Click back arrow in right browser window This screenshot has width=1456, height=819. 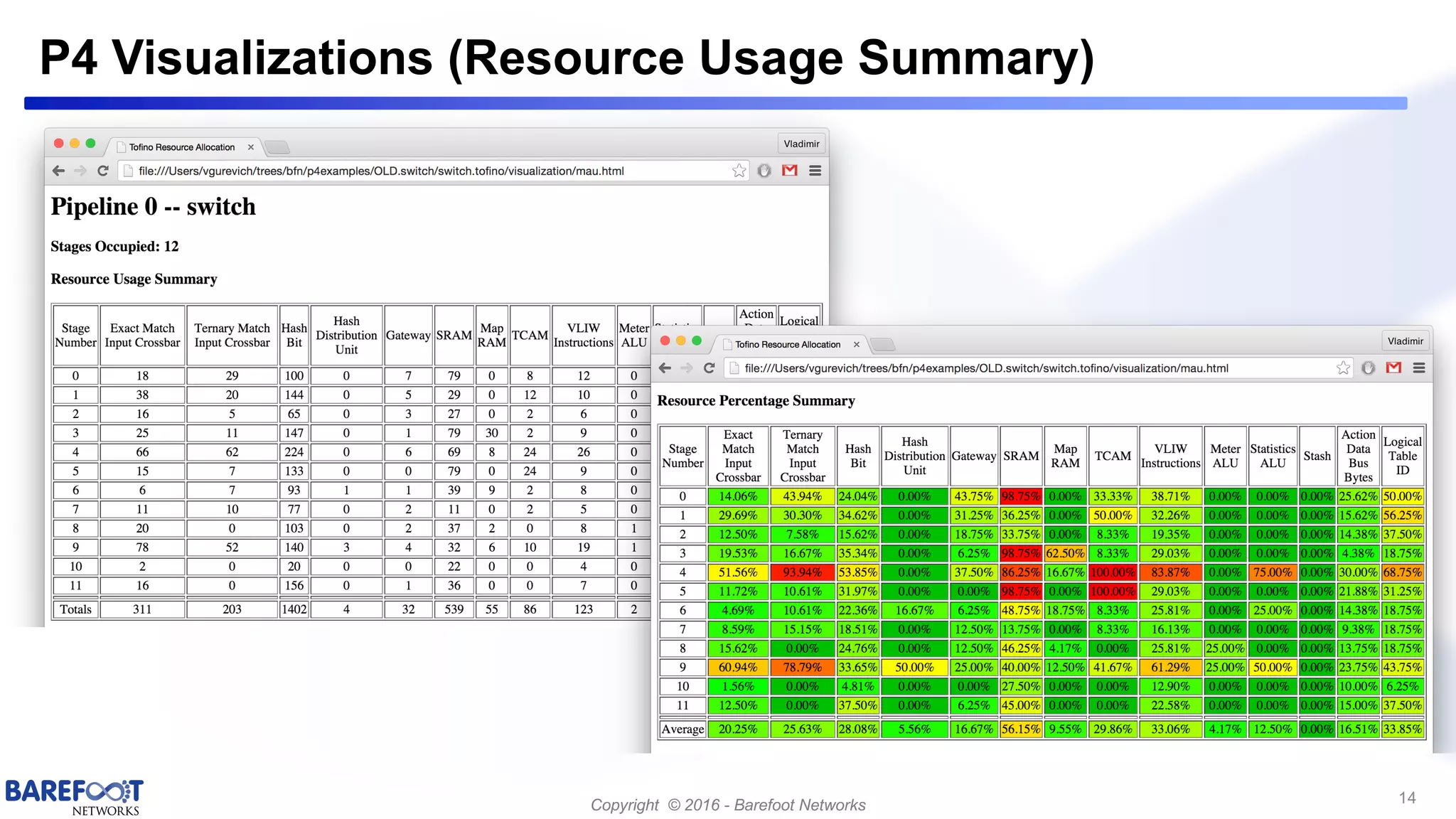click(665, 368)
